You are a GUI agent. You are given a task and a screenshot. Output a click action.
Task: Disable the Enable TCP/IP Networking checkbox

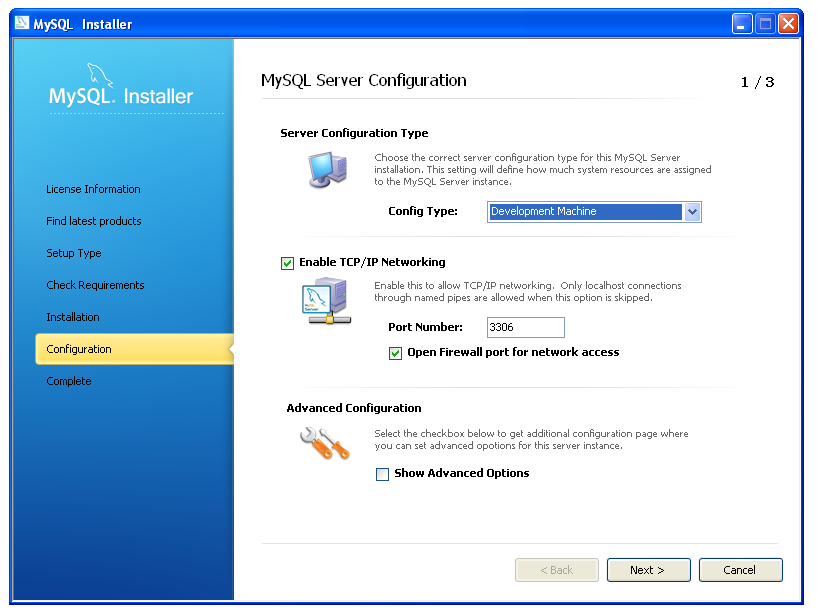point(287,263)
